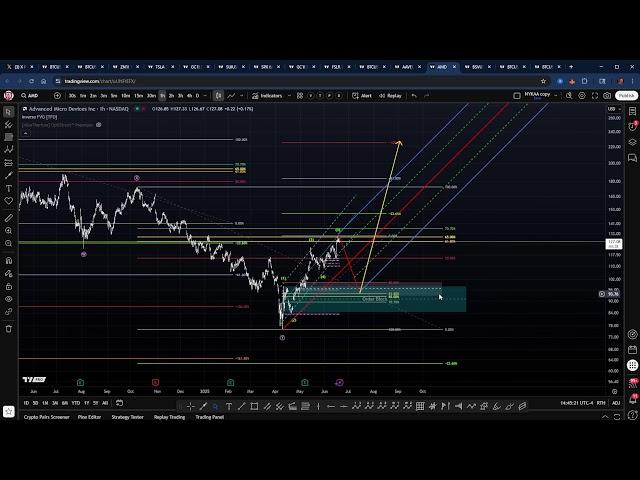
Task: Open the help question mark icon
Action: coord(632,416)
